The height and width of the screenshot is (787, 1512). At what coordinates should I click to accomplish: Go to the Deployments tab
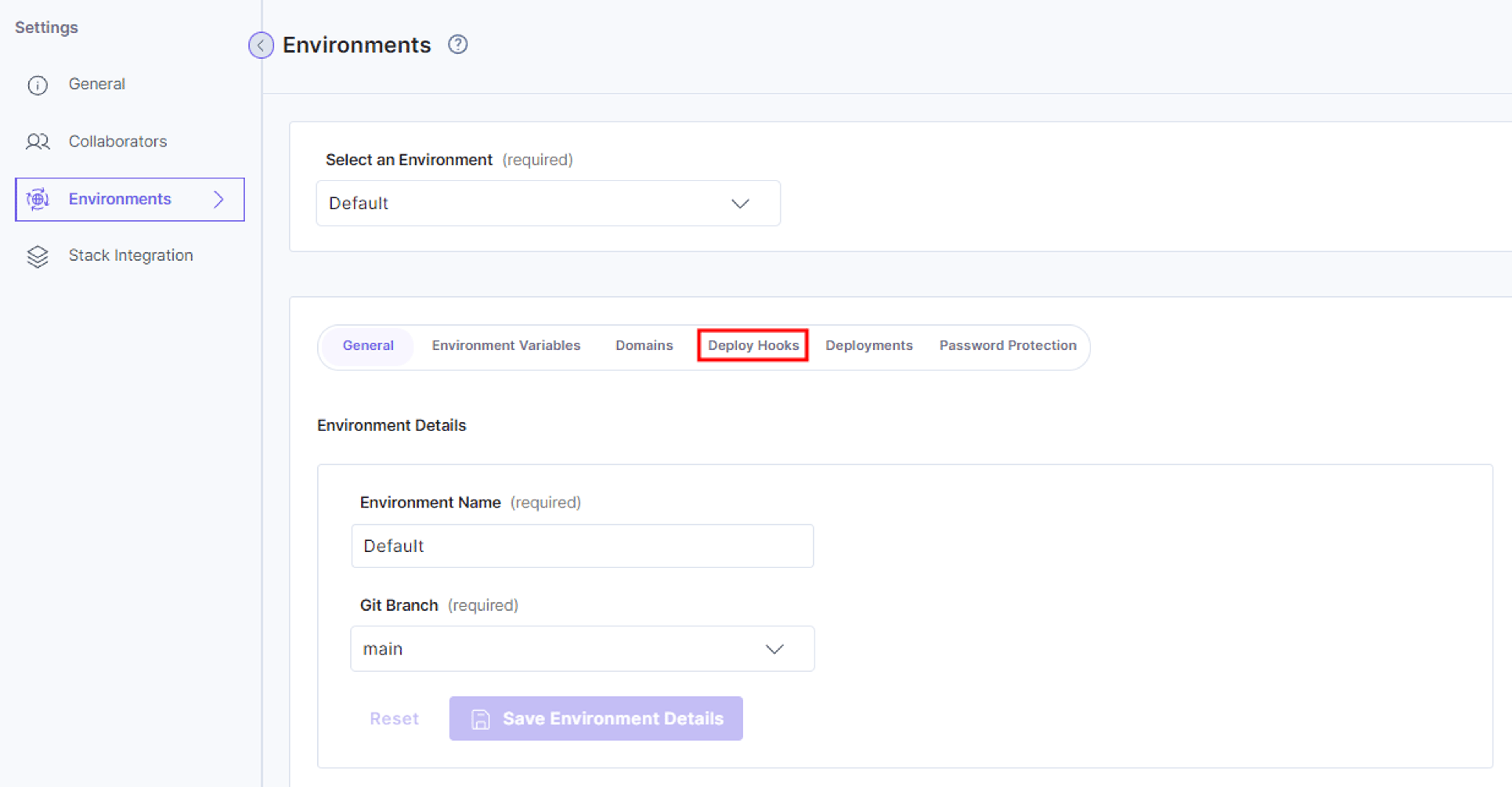tap(869, 346)
